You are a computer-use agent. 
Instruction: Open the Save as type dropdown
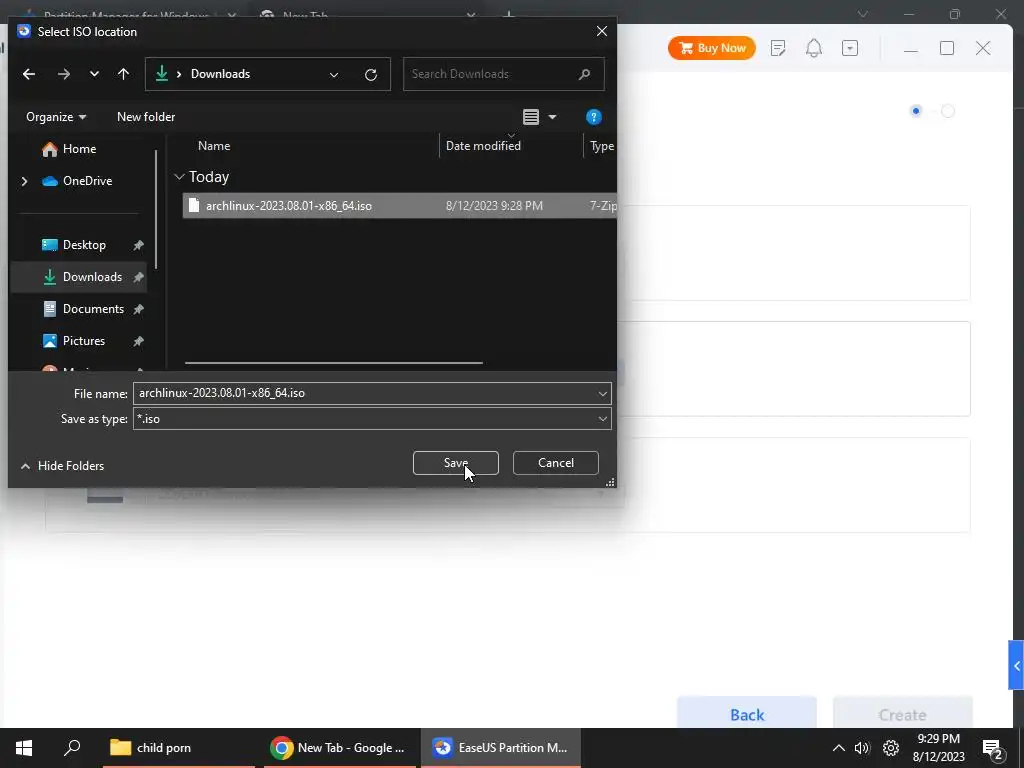(372, 419)
